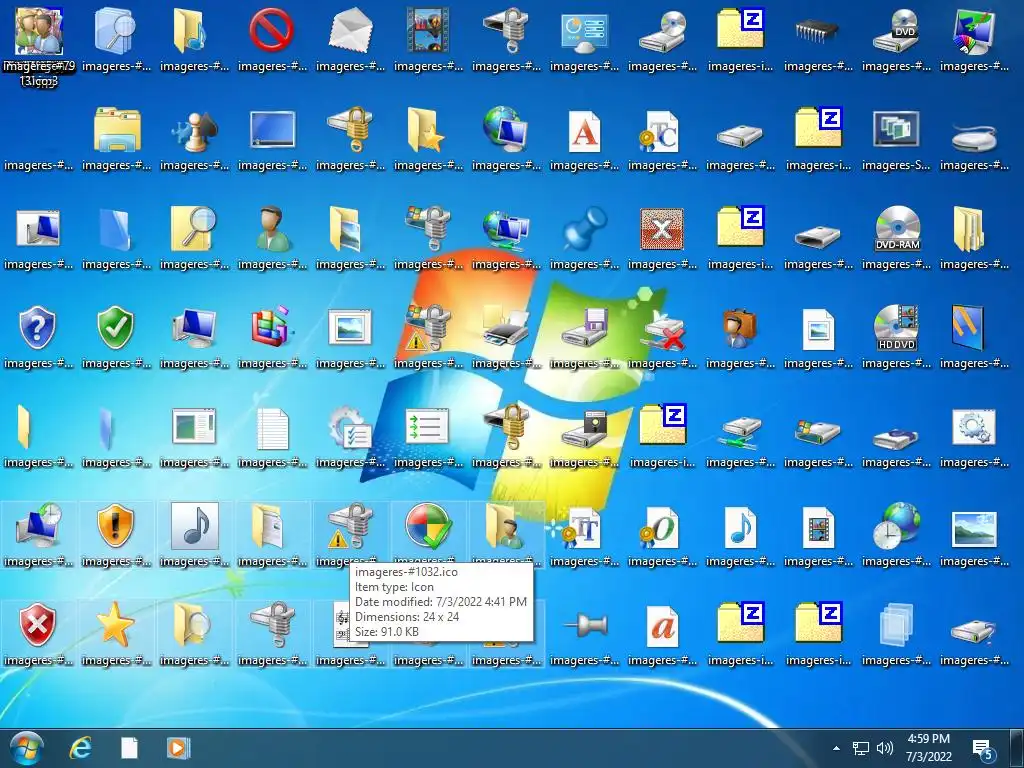Show hidden notification area icons
1024x768 pixels.
pos(836,748)
